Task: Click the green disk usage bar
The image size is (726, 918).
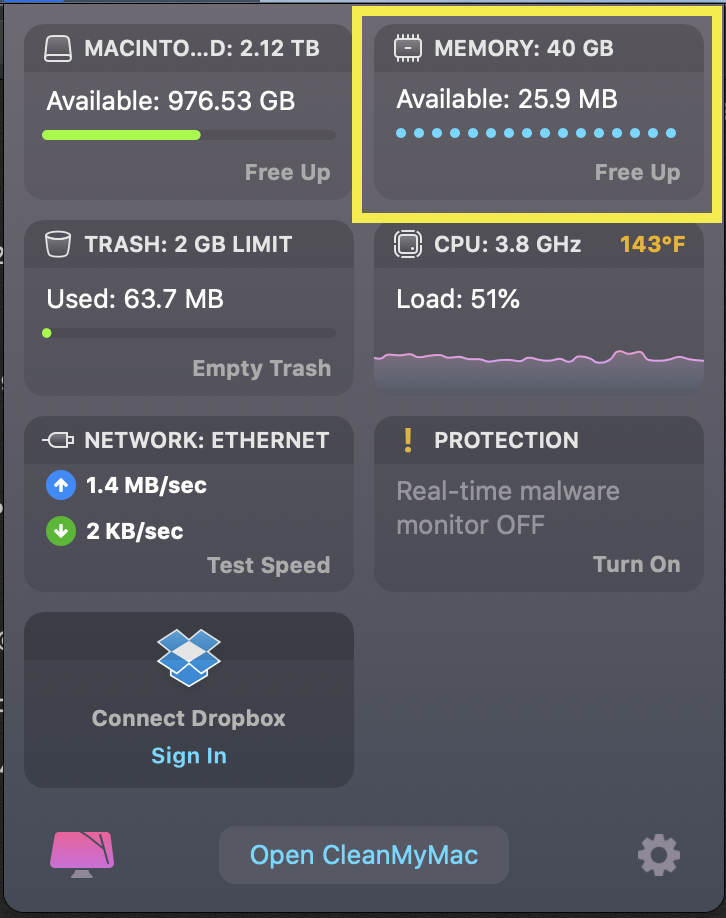Action: tap(122, 135)
